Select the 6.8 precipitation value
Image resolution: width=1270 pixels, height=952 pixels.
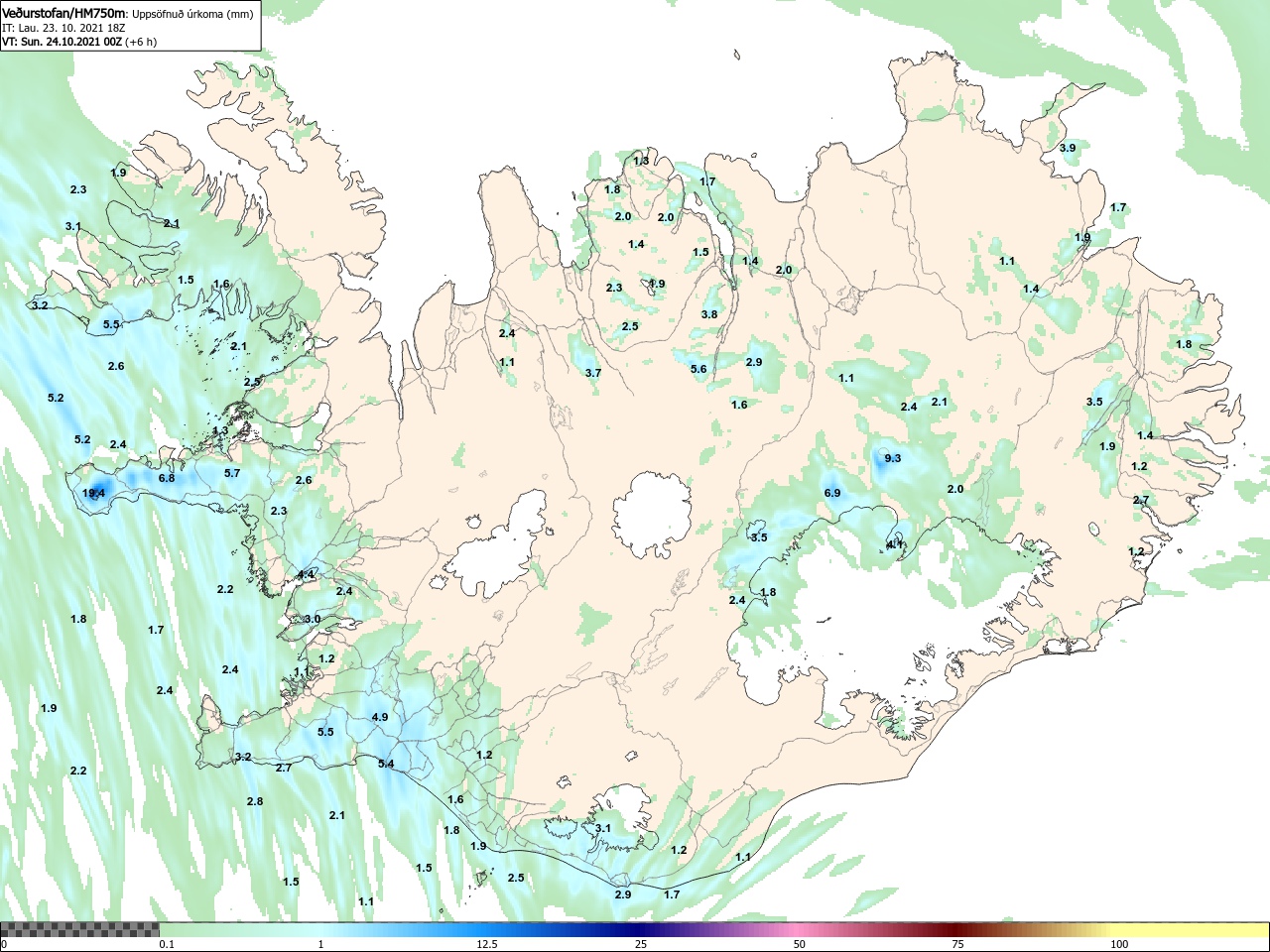tap(167, 478)
